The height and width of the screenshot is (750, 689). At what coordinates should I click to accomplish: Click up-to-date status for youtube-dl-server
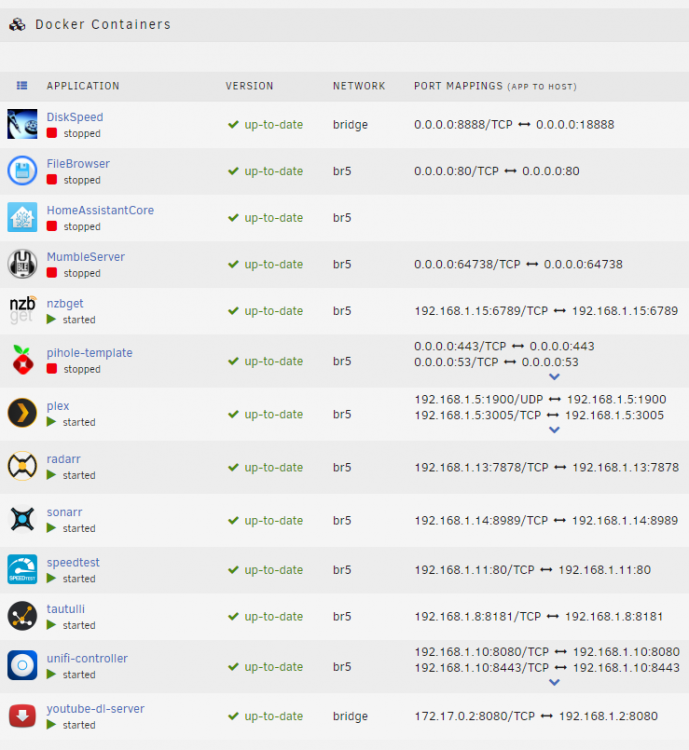click(x=266, y=717)
